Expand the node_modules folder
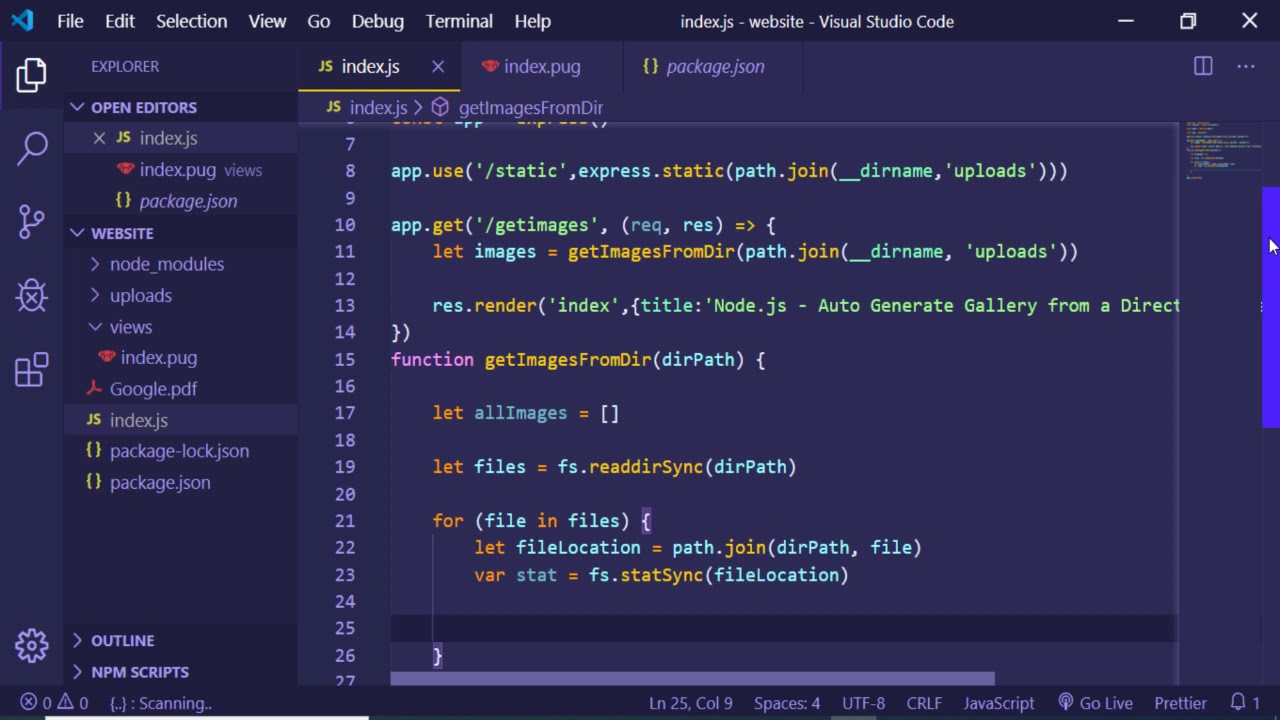Screen dimensions: 1280x720 pos(166,264)
